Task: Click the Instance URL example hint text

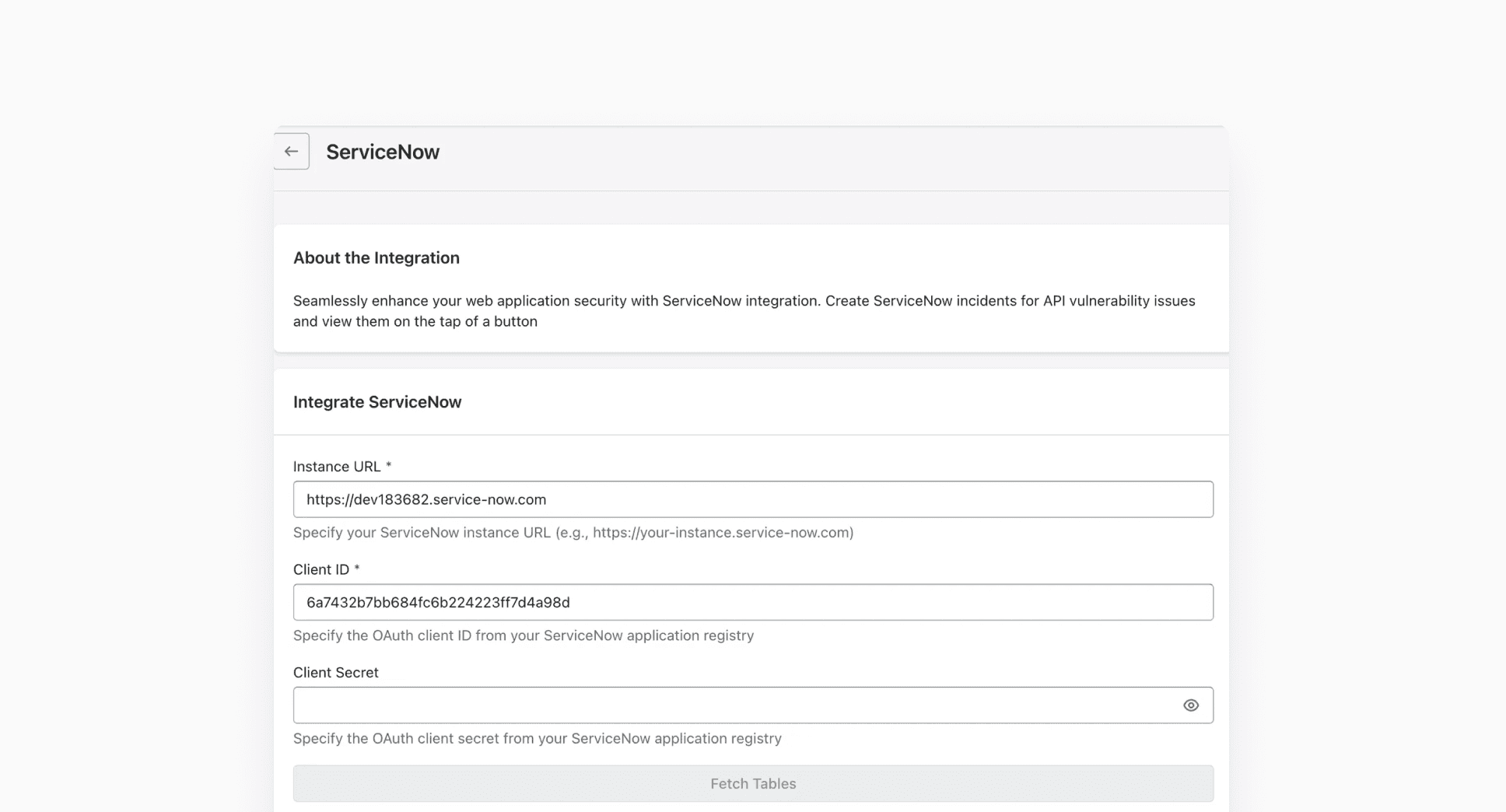Action: [573, 533]
